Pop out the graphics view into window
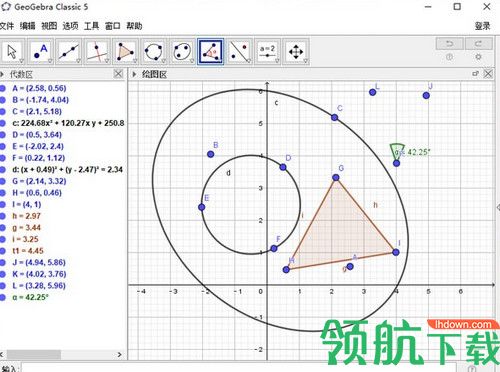The height and width of the screenshot is (372, 500). (x=476, y=74)
